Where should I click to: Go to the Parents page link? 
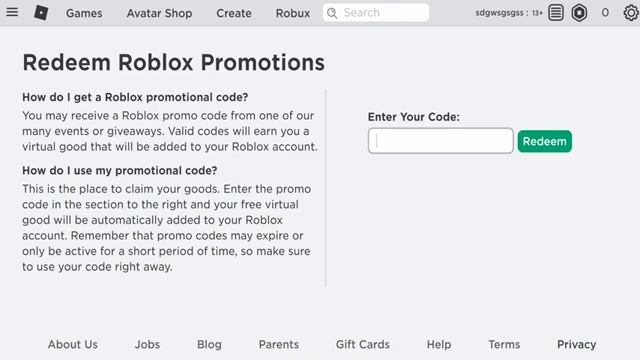coord(279,344)
